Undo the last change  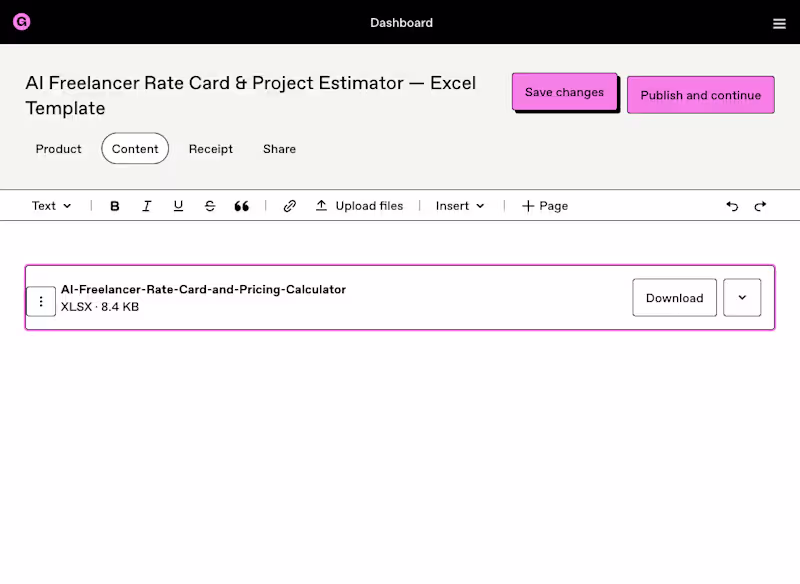pyautogui.click(x=732, y=205)
